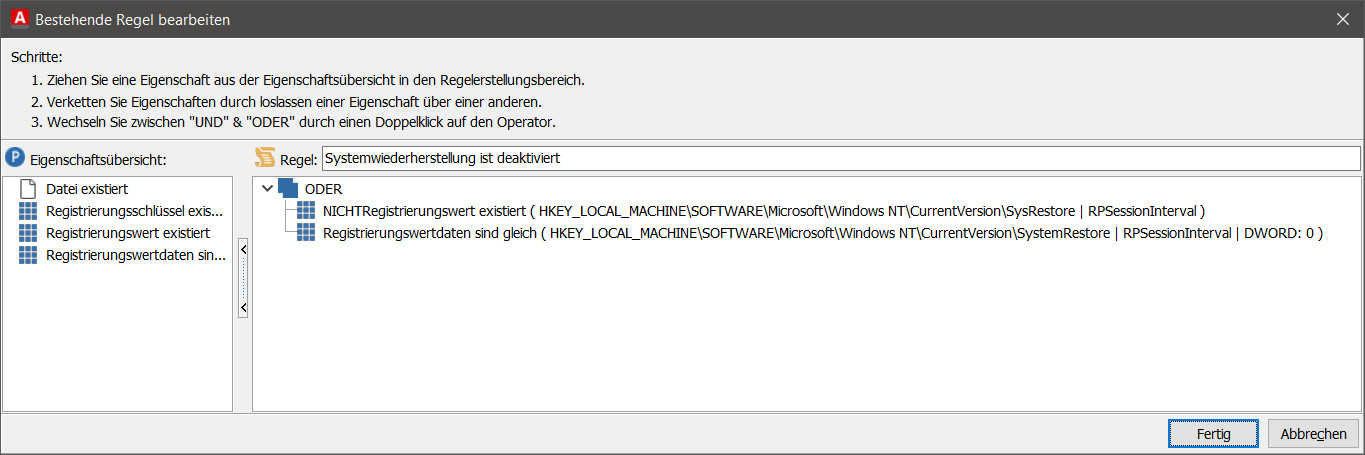This screenshot has width=1365, height=455.
Task: Select Registrierungswert existiert in the property list
Action: point(128,233)
